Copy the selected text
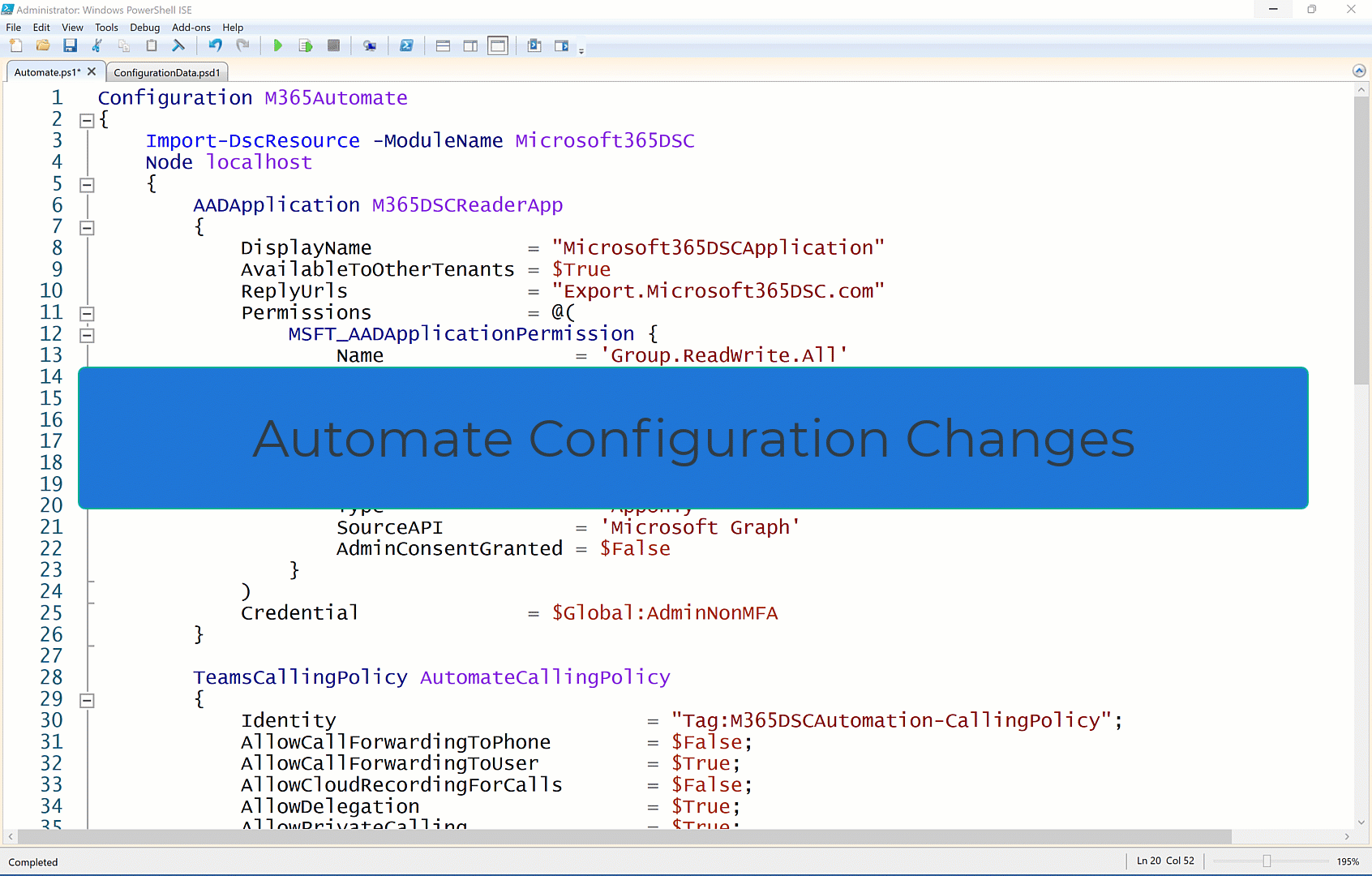Image resolution: width=1372 pixels, height=876 pixels. tap(124, 45)
